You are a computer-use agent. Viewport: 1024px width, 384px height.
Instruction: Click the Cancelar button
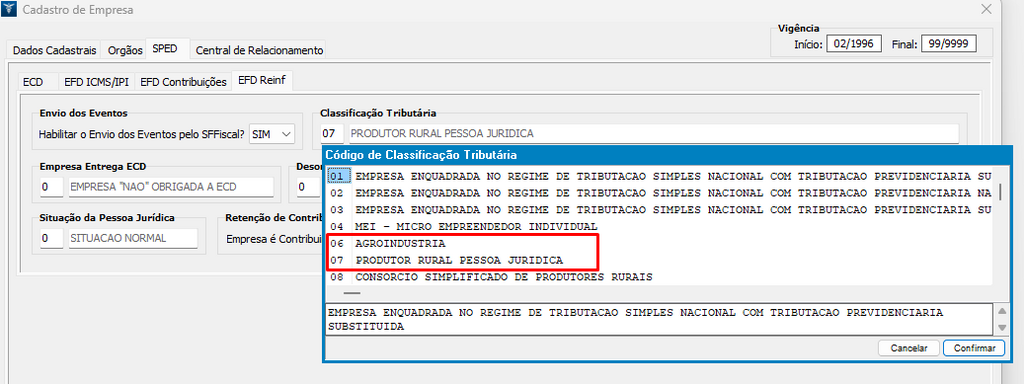click(x=908, y=348)
